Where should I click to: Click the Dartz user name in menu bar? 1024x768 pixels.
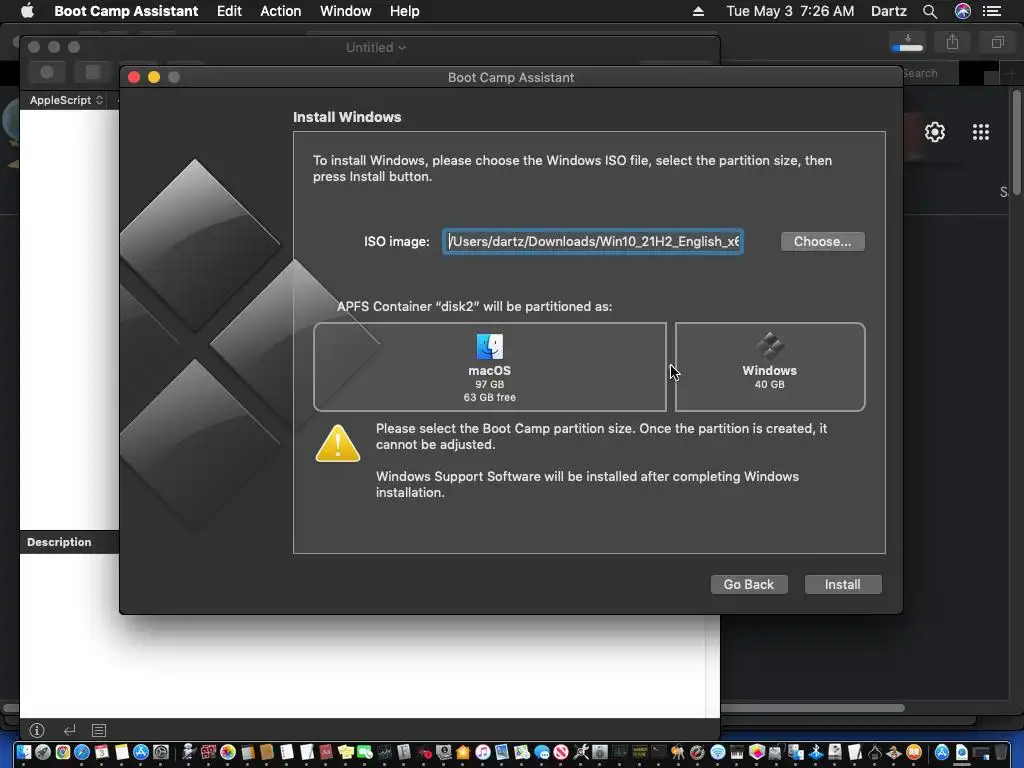tap(889, 11)
